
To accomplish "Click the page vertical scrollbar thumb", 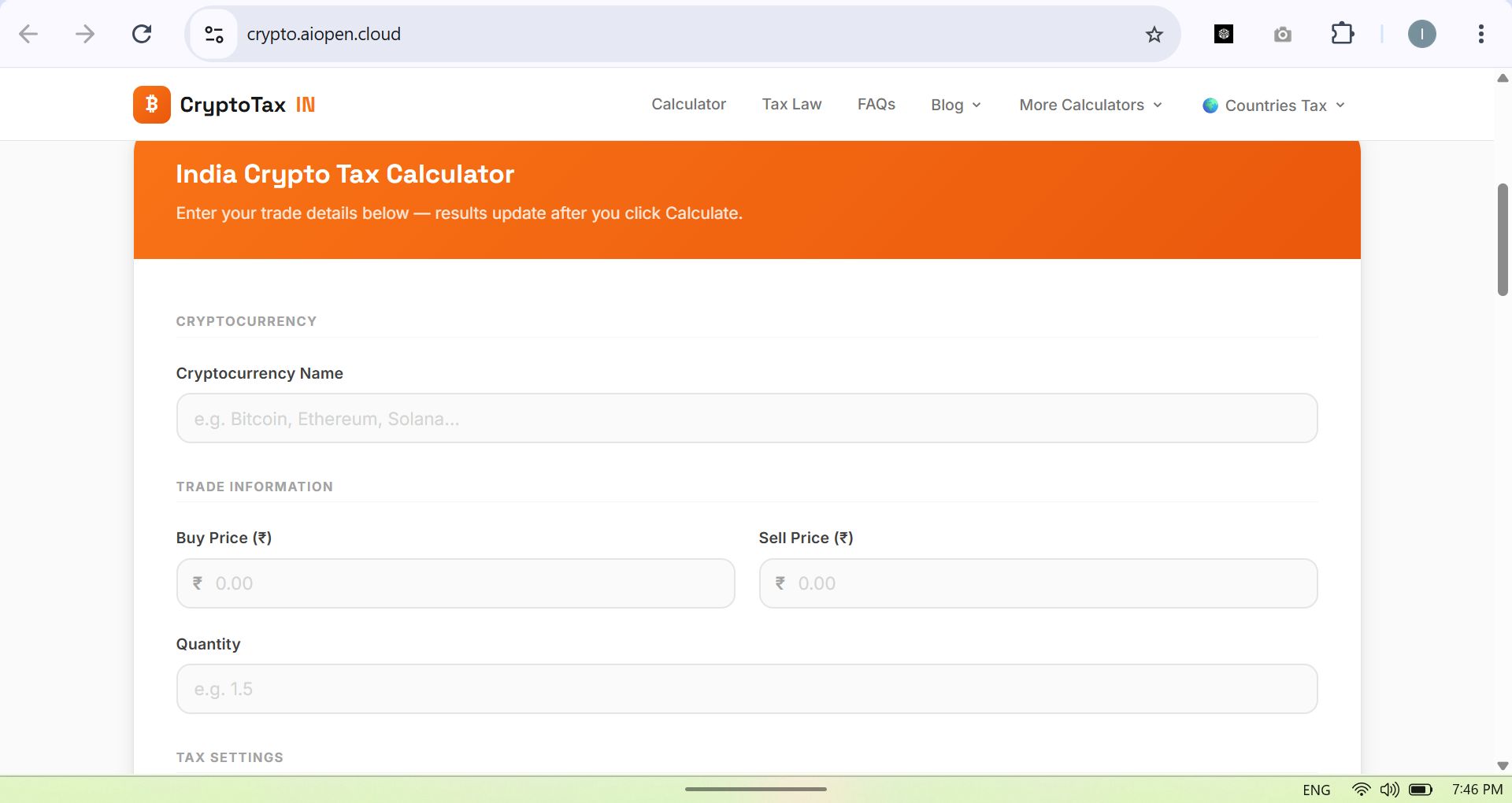I will (1503, 239).
